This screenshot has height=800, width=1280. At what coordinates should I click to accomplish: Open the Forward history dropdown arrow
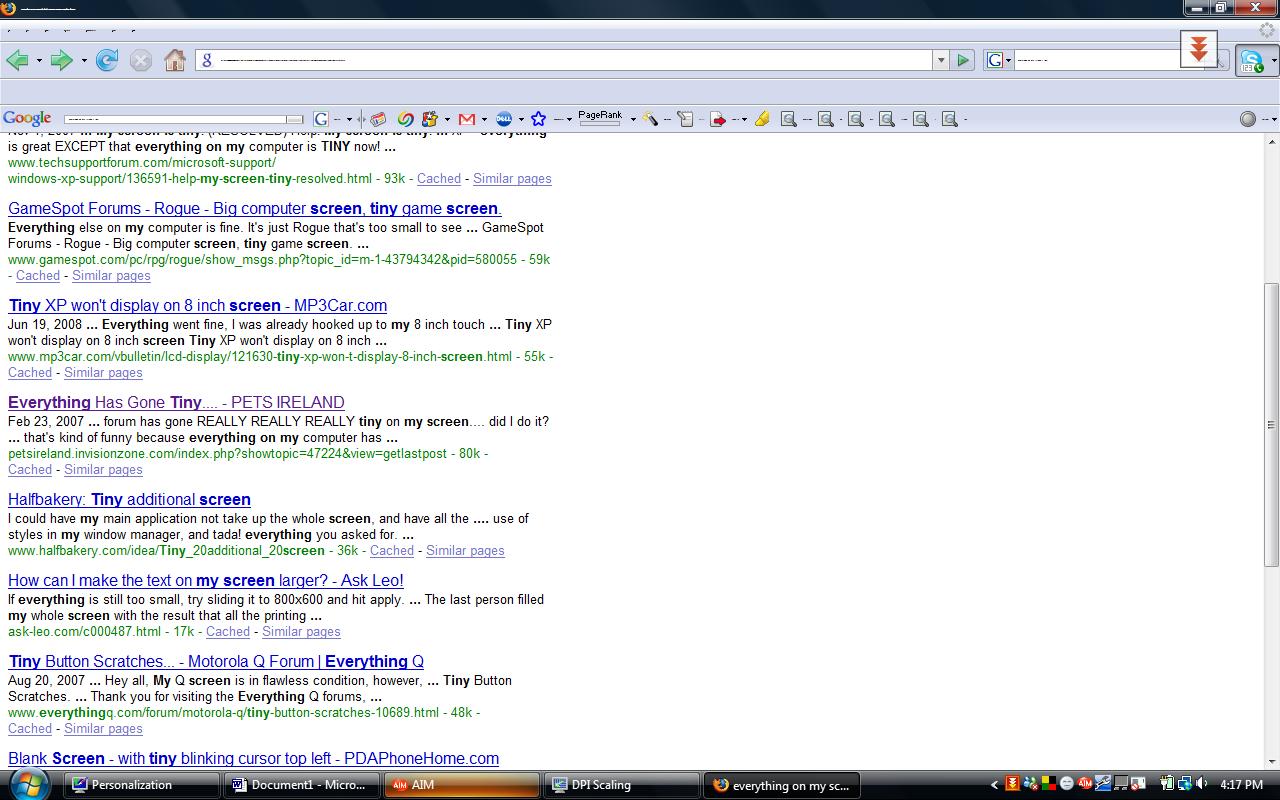coord(84,61)
